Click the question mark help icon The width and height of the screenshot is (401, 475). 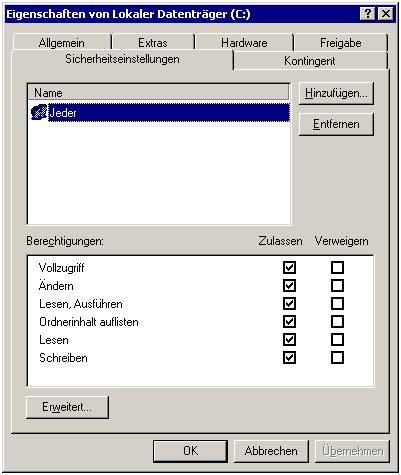click(368, 14)
